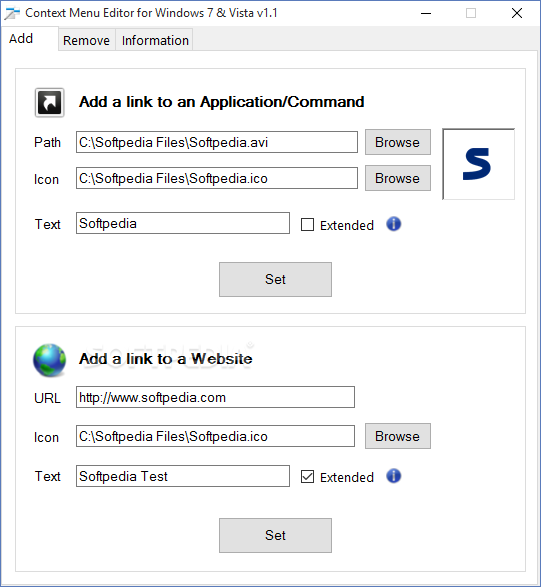Click Set button under Application/Command section
The height and width of the screenshot is (587, 541).
(275, 279)
